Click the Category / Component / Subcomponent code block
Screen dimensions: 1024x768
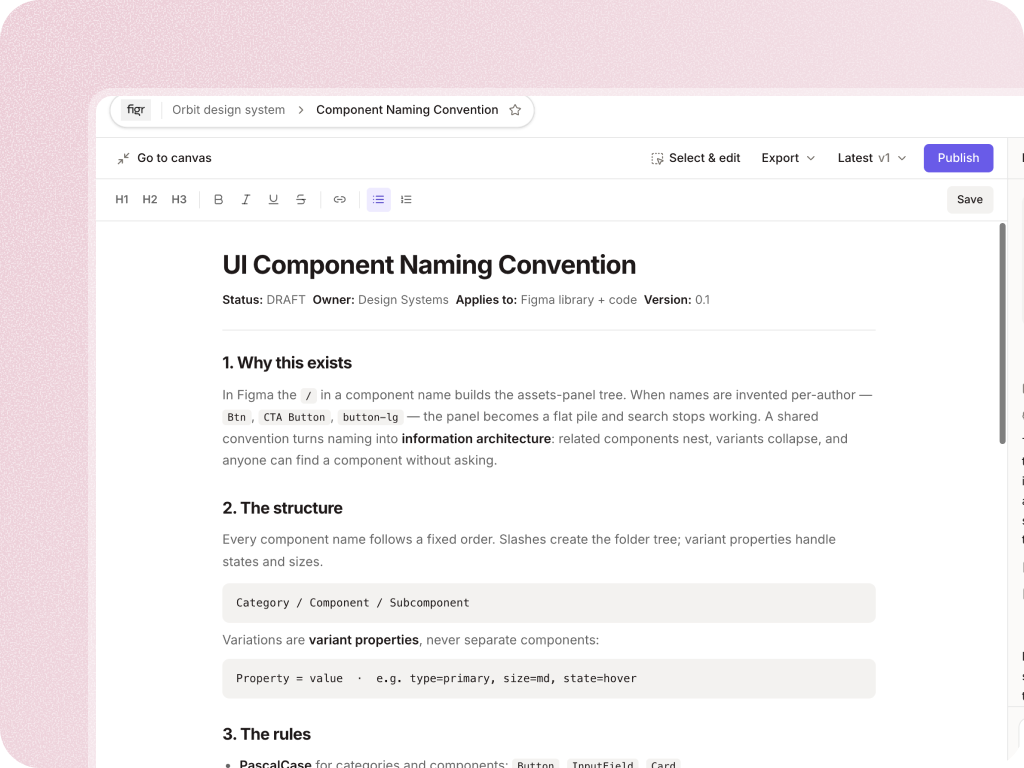[549, 603]
